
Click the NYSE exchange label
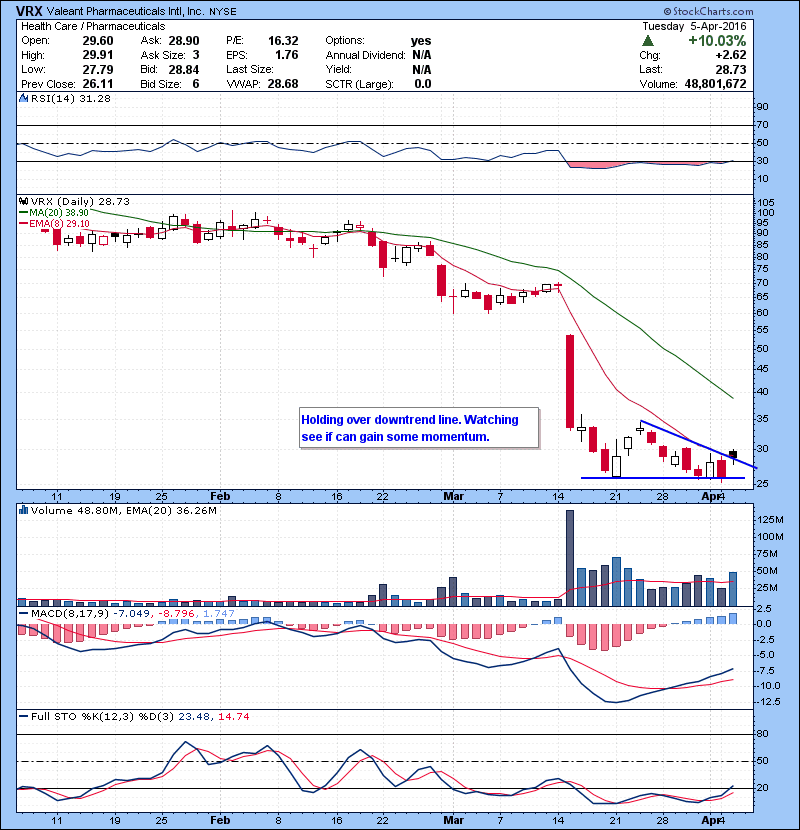[222, 12]
